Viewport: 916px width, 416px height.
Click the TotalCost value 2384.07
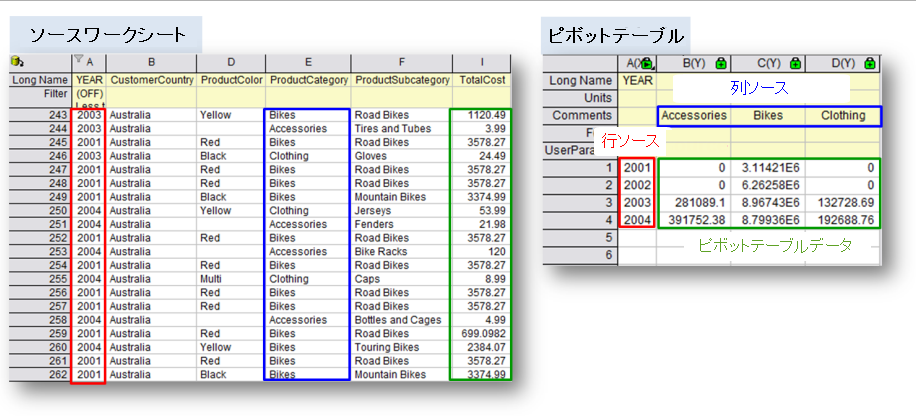[x=481, y=347]
